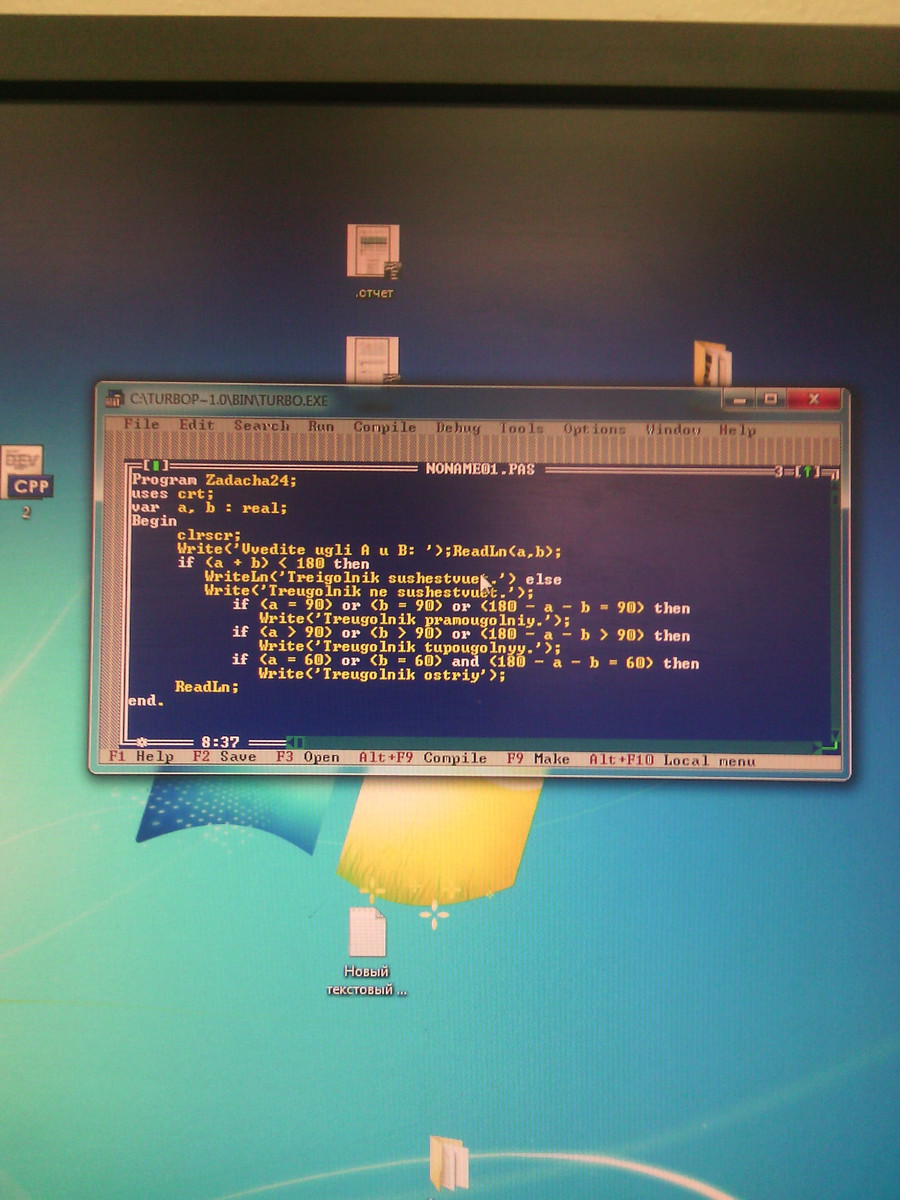This screenshot has width=900, height=1200.
Task: Click the 8:37 cursor position indicator
Action: [x=220, y=742]
